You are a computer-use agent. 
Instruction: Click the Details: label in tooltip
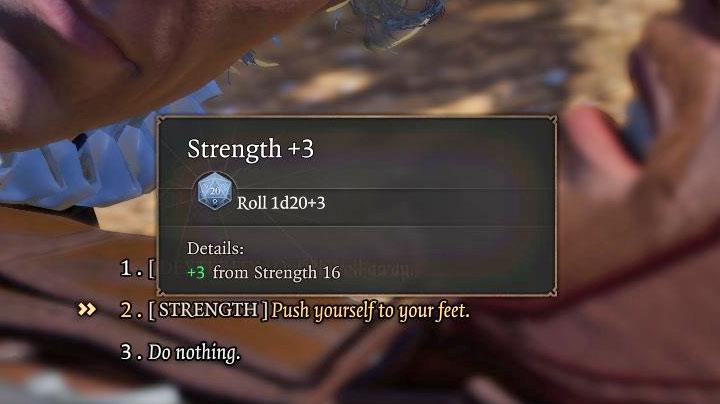click(x=215, y=248)
